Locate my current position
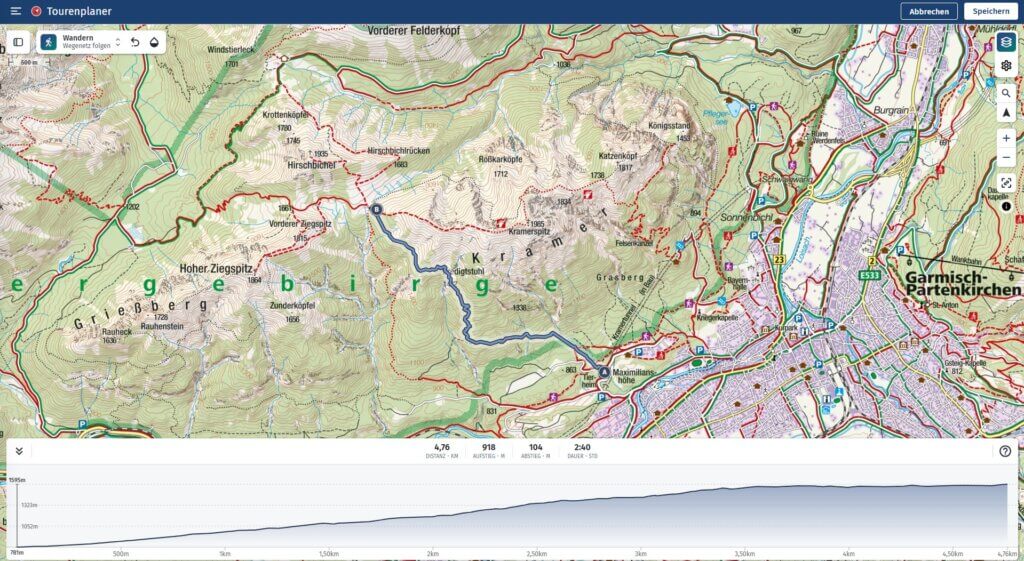Viewport: 1024px width, 561px height. [1006, 113]
